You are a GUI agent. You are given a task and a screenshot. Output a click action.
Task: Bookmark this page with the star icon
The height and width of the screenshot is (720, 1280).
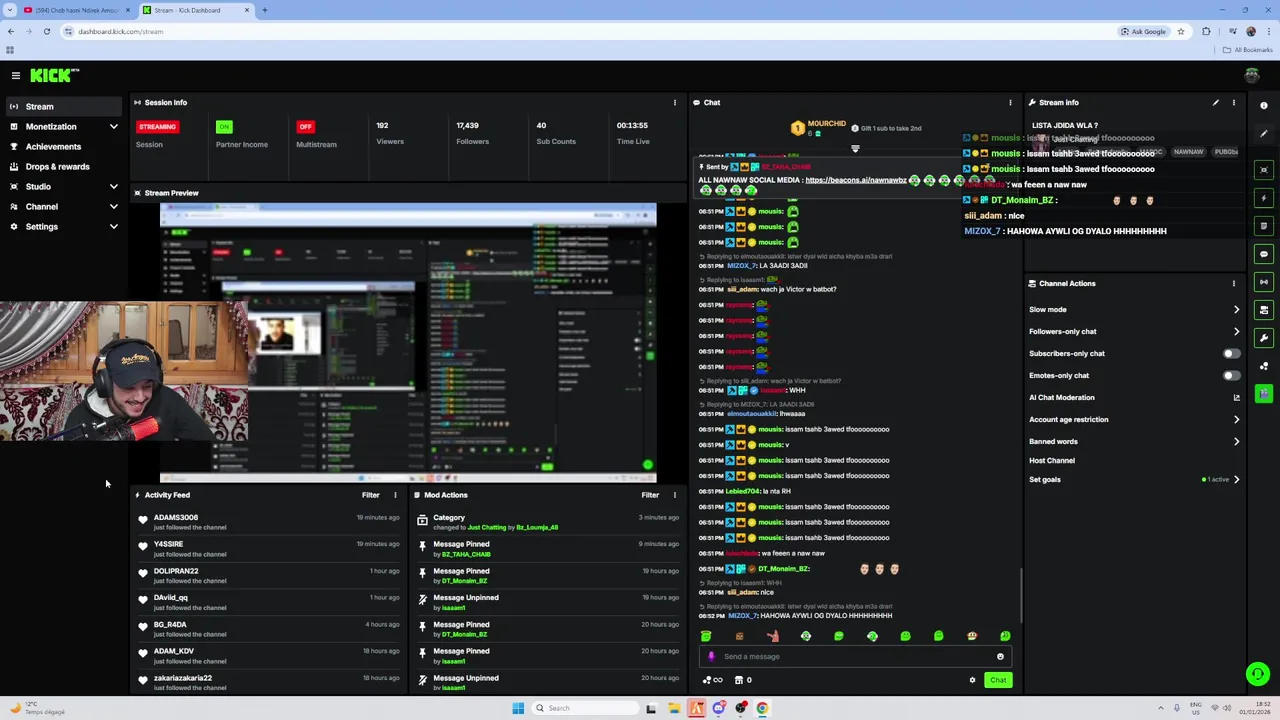[1181, 31]
